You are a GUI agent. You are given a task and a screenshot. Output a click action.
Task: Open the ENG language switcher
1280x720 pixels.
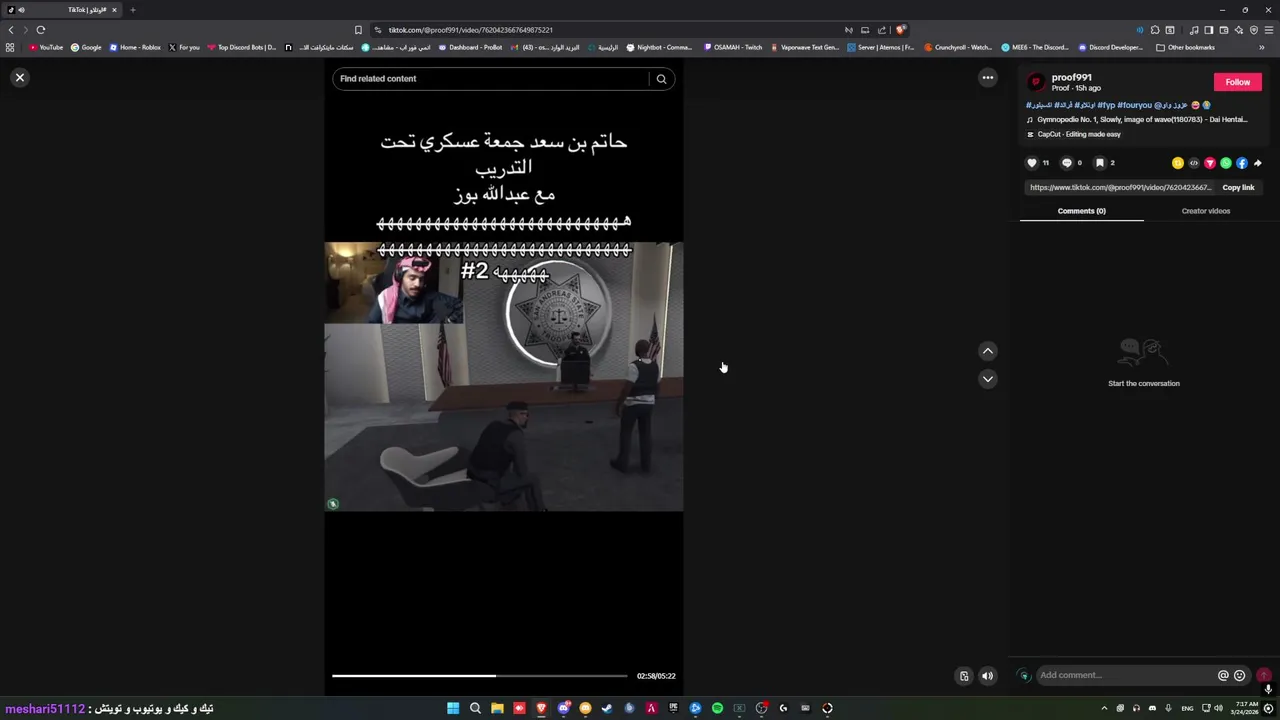coord(1187,708)
